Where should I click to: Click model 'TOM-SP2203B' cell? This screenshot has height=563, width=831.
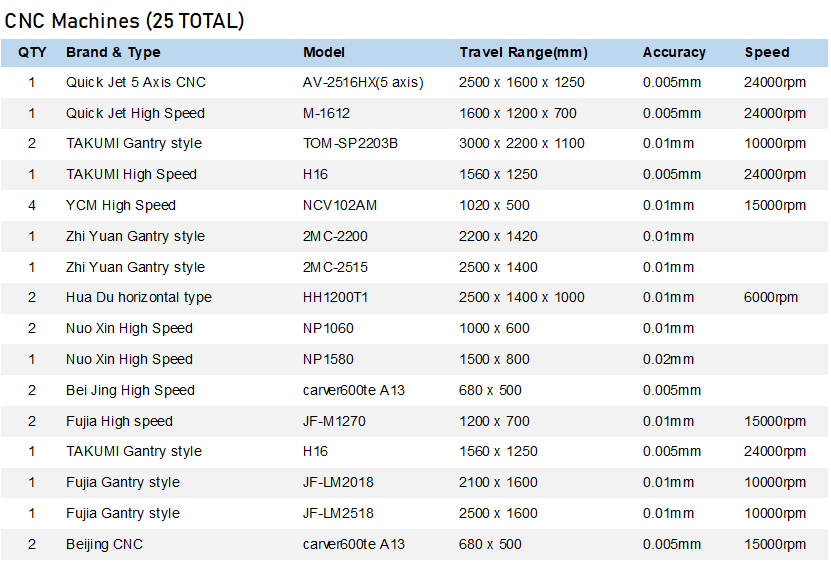pos(350,143)
